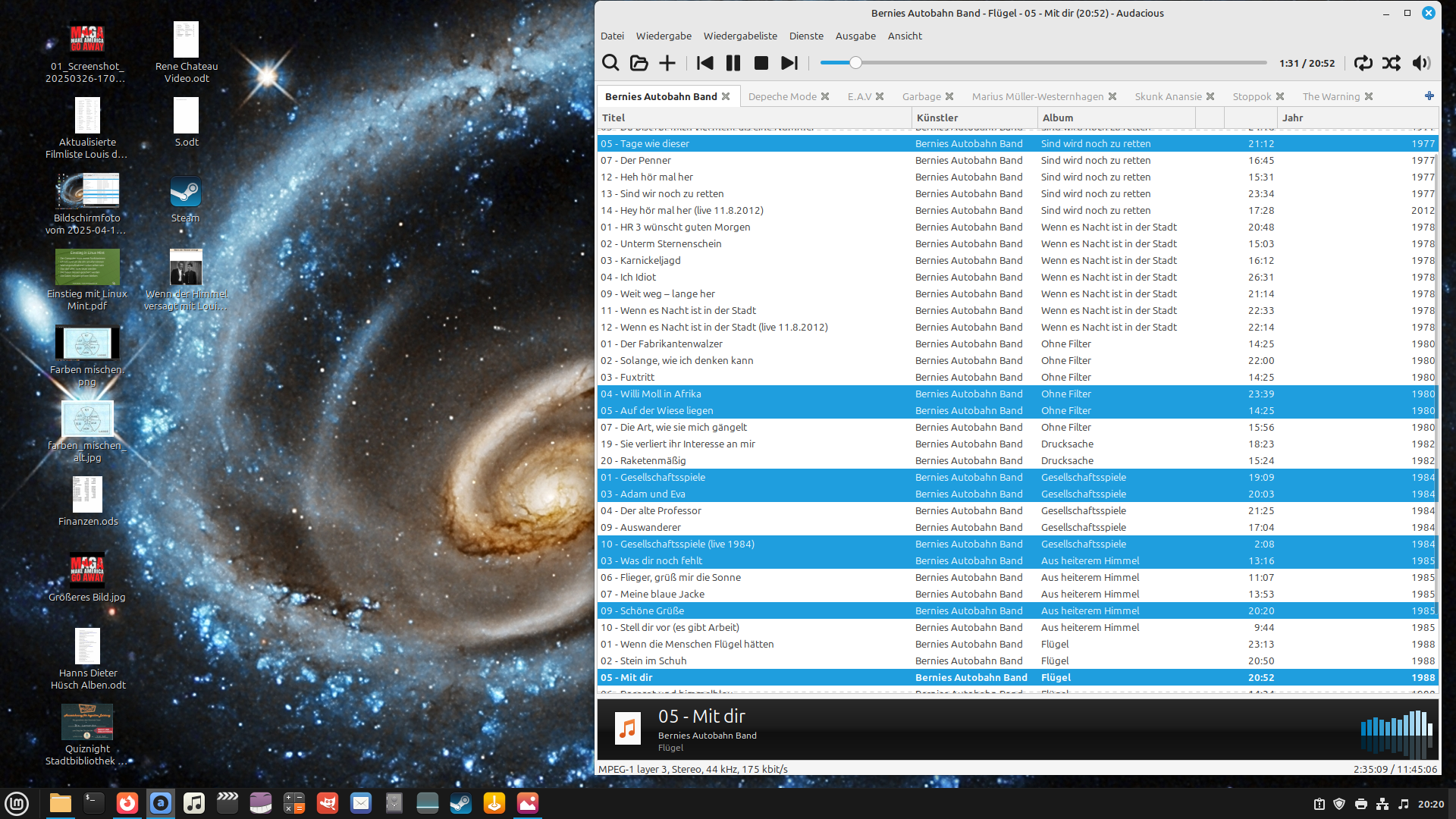
Task: Sort playlist by Künstler column header
Action: click(x=937, y=118)
